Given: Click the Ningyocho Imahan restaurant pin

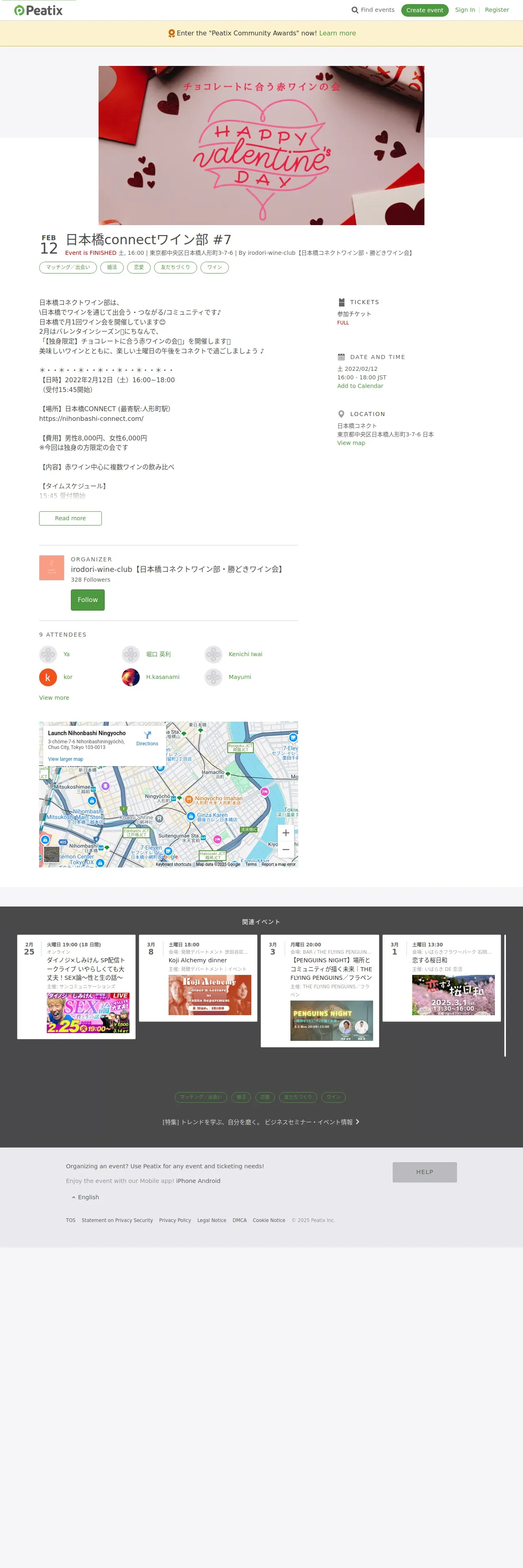Looking at the screenshot, I should [189, 799].
